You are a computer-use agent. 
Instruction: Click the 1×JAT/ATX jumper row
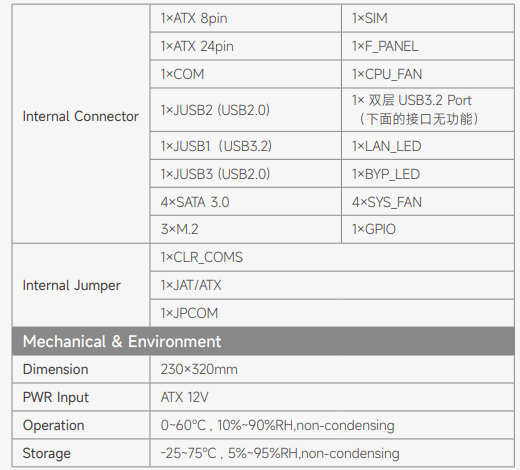(x=332, y=285)
